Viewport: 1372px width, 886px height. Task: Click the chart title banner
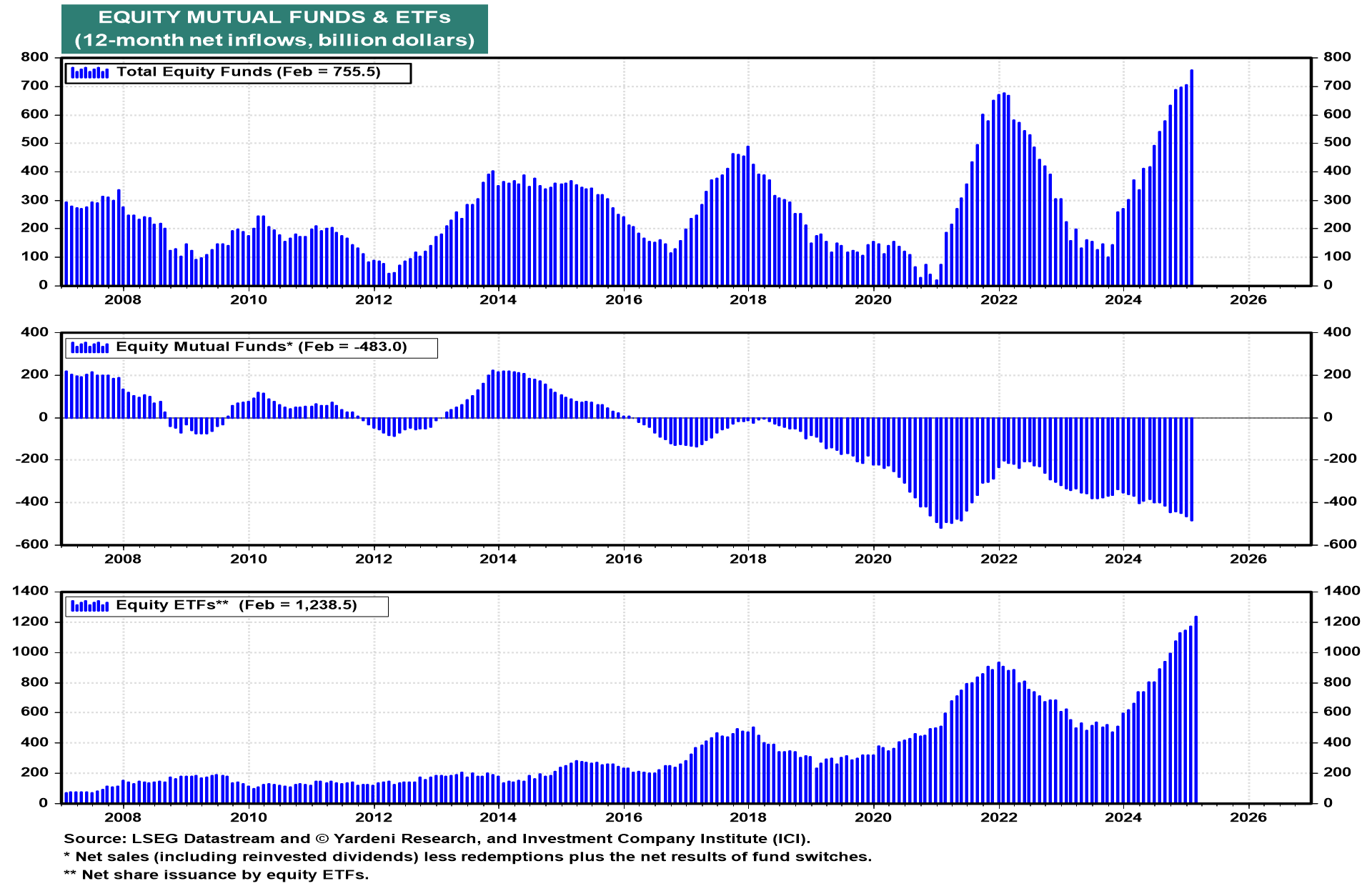point(274,29)
